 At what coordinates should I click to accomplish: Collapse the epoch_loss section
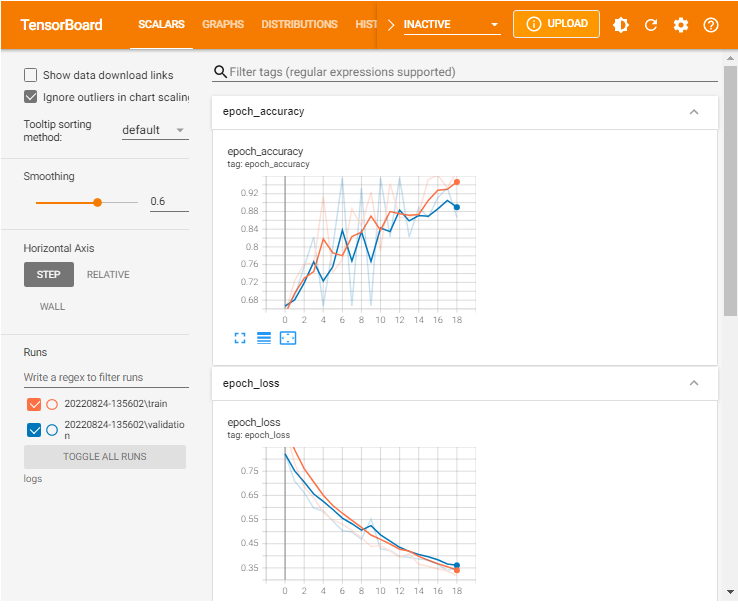[x=694, y=383]
